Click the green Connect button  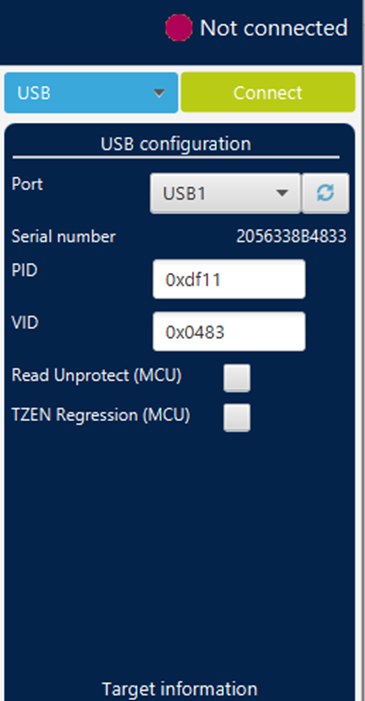[x=268, y=93]
